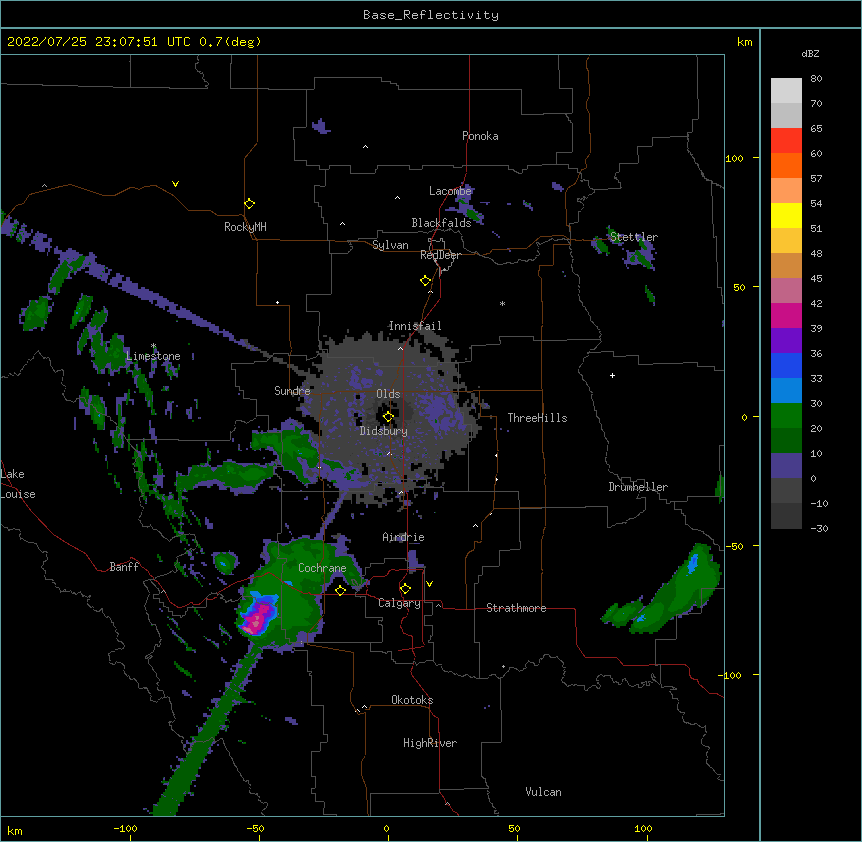Click the yellow diamond marker above Calgary label

coord(405,589)
